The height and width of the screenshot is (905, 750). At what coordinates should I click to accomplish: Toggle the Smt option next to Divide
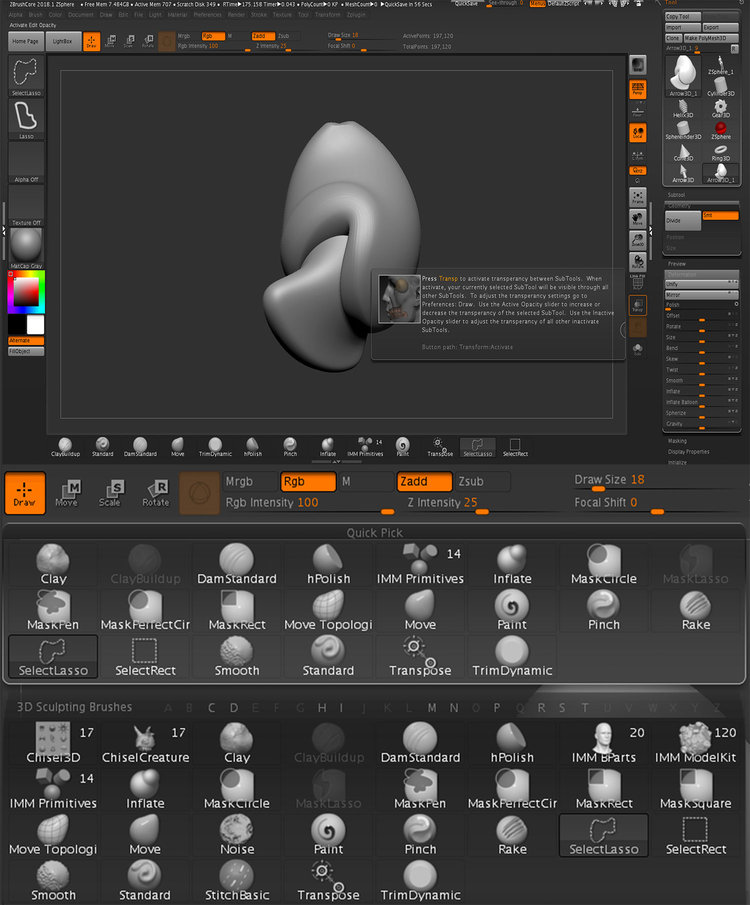pos(721,215)
